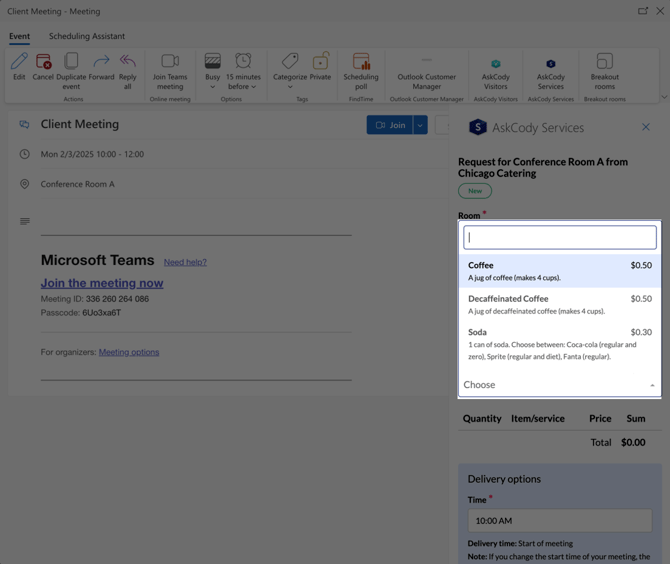The height and width of the screenshot is (564, 670).
Task: Open the Scheduling poll
Action: click(x=361, y=71)
